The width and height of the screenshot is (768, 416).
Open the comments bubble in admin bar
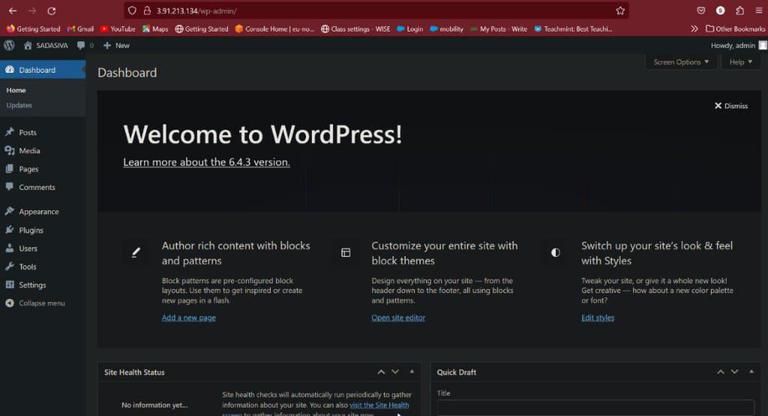pos(85,46)
